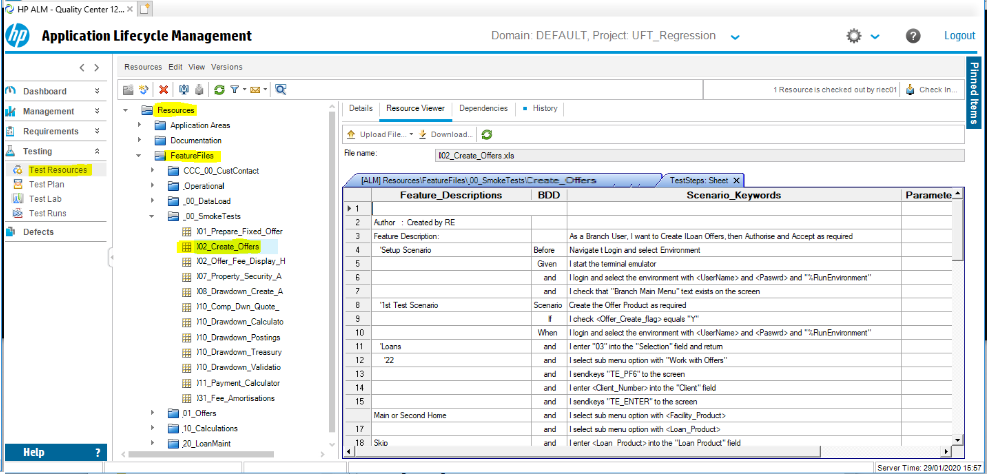Select the I07_Property_Security_A resource
Screen dimensions: 988x476
pyautogui.click(x=240, y=276)
